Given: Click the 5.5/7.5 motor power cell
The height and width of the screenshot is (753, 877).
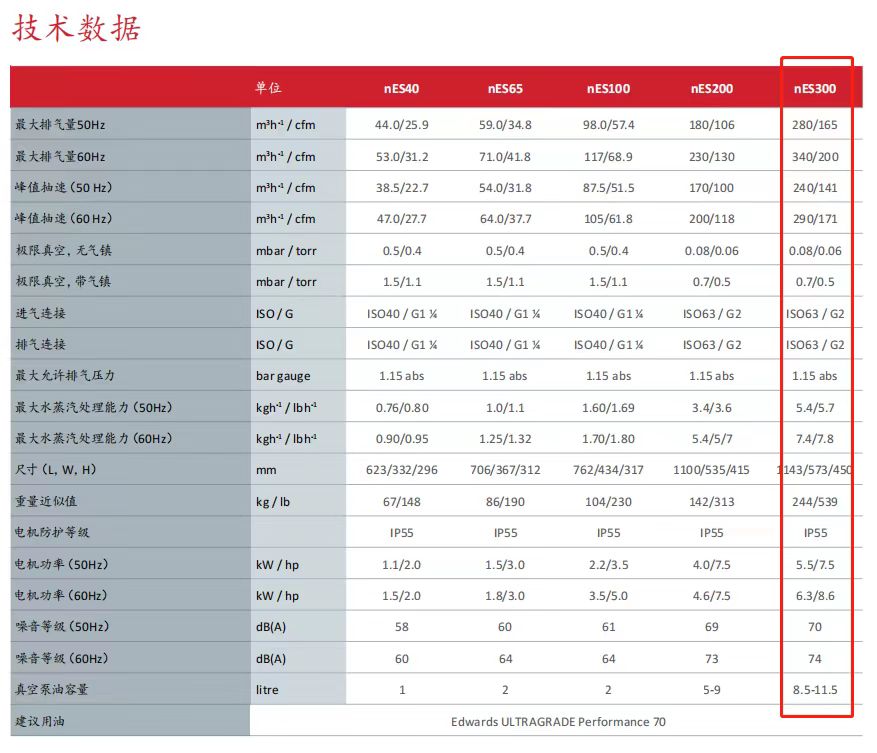Looking at the screenshot, I should (815, 565).
